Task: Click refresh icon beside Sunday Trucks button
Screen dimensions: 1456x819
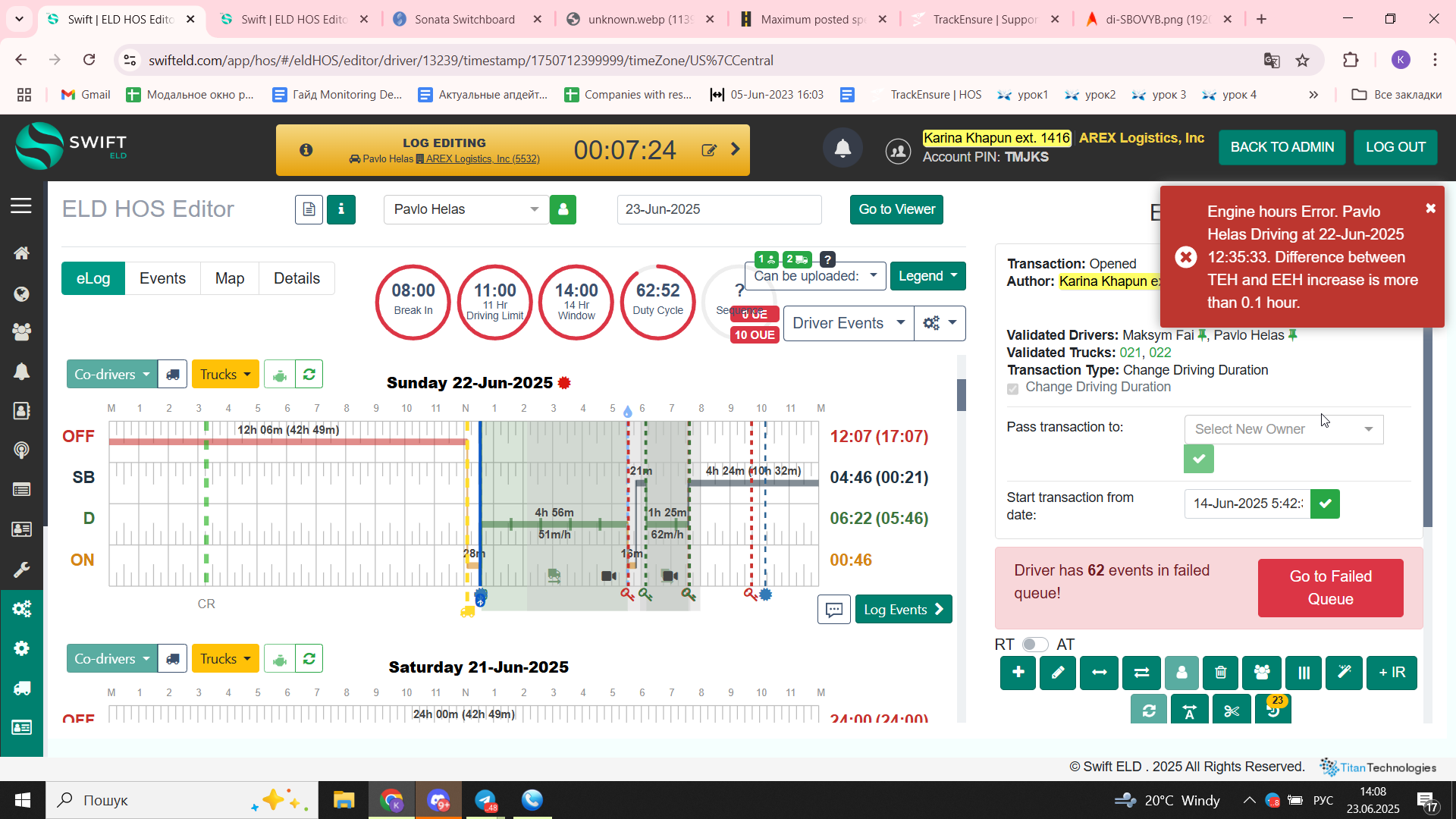Action: 309,375
